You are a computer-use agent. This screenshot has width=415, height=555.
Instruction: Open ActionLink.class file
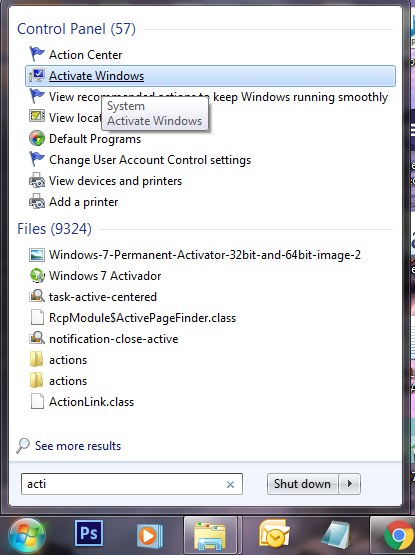[x=91, y=402]
